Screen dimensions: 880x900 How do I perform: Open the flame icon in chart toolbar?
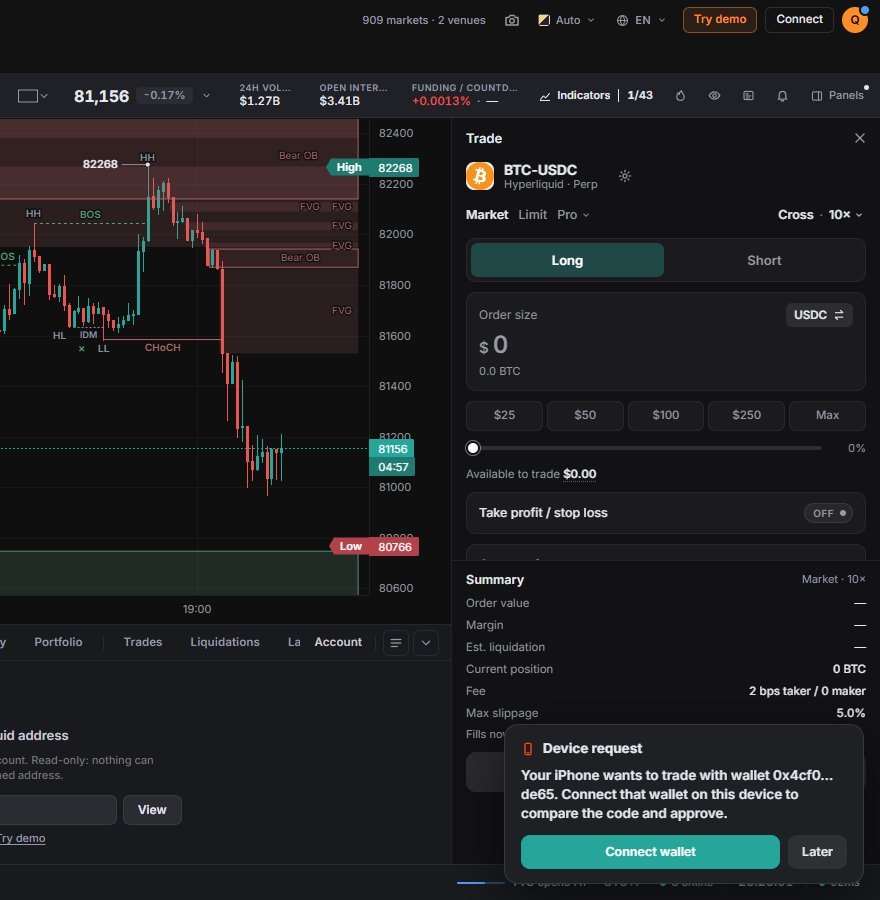680,96
